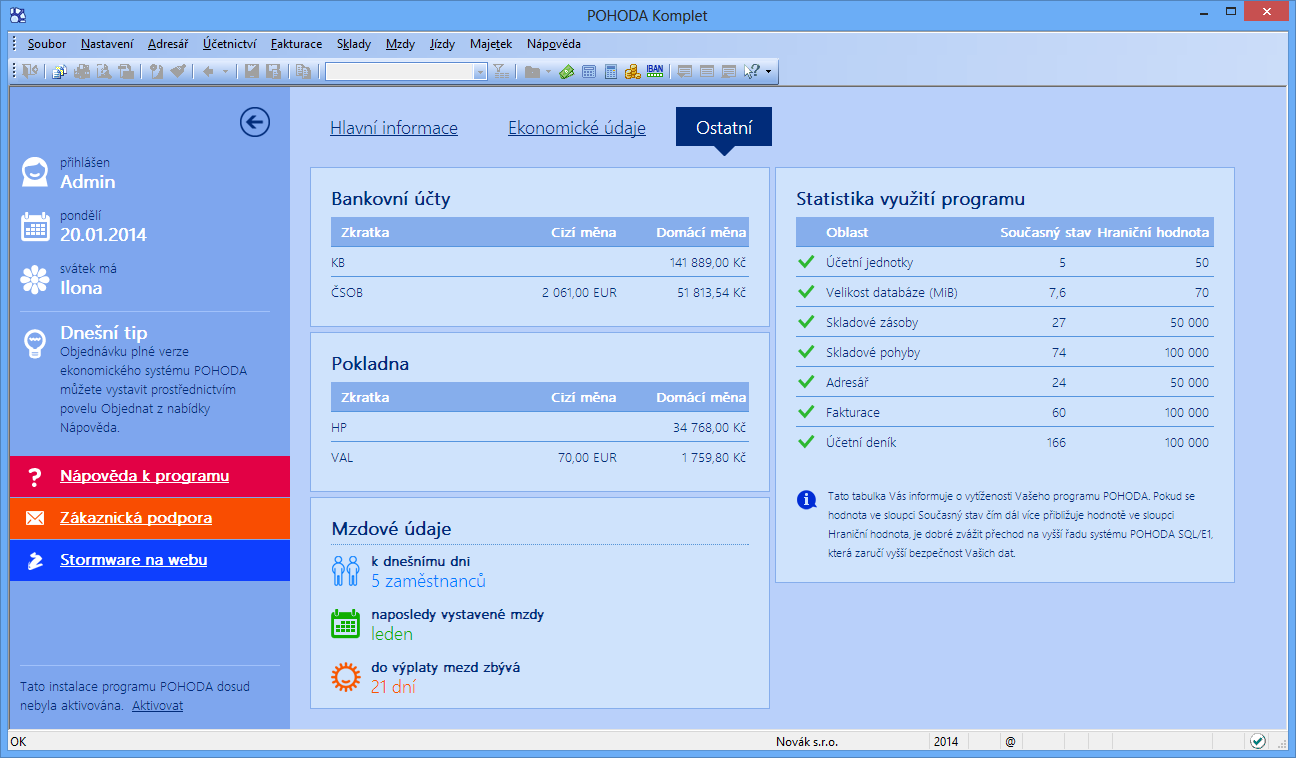Click the employees icon in Mzdové údaje
The image size is (1296, 758).
pos(345,571)
